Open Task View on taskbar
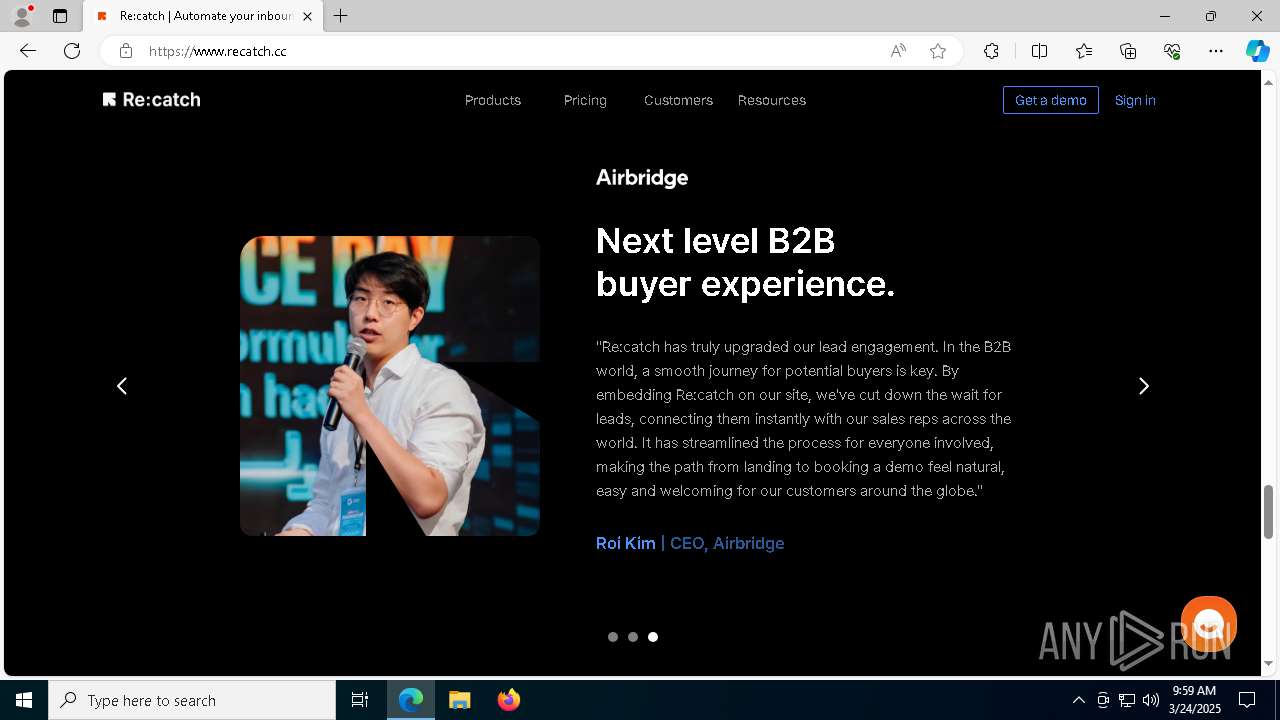 360,700
